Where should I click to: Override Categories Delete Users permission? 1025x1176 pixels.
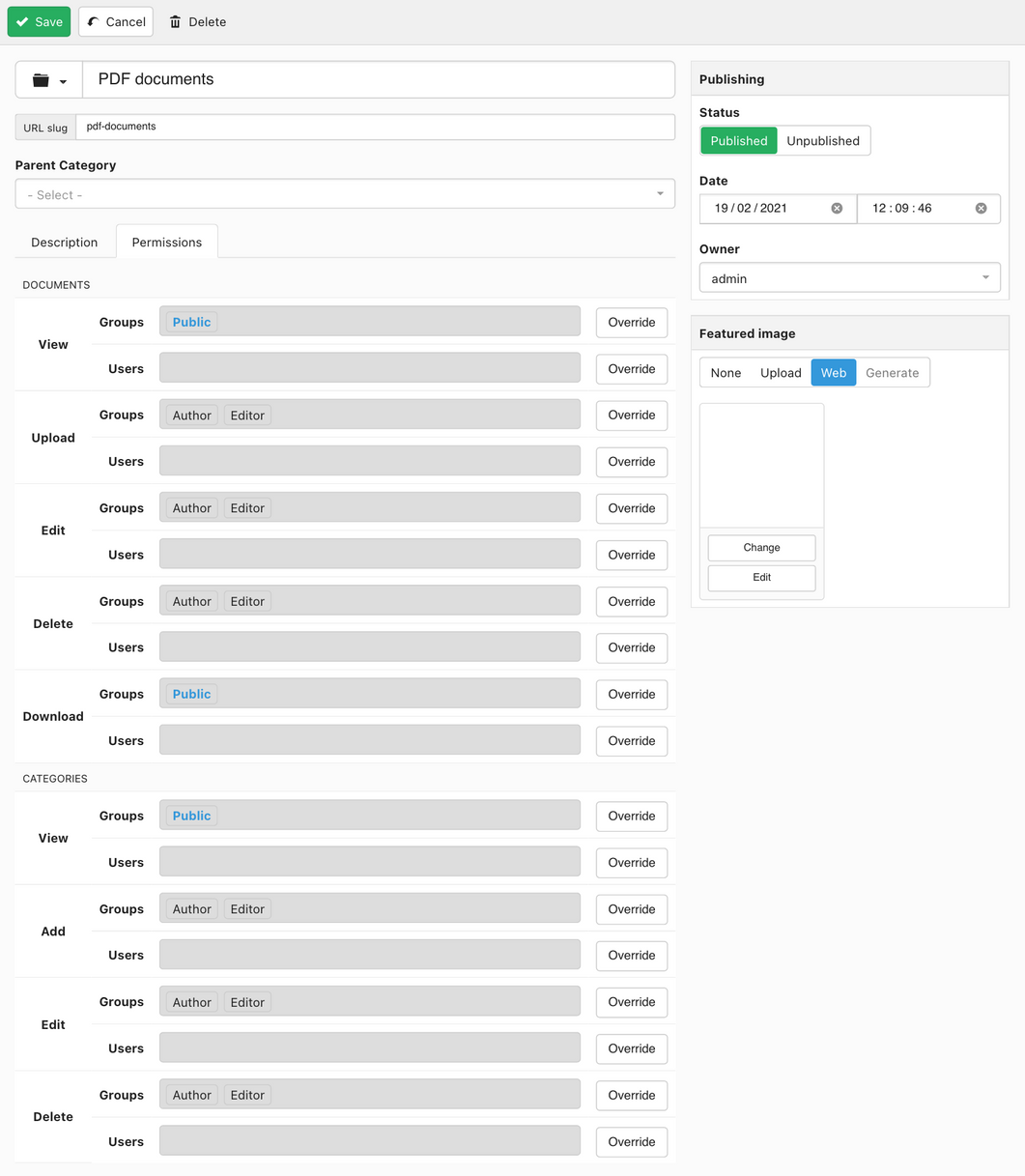pos(632,1141)
